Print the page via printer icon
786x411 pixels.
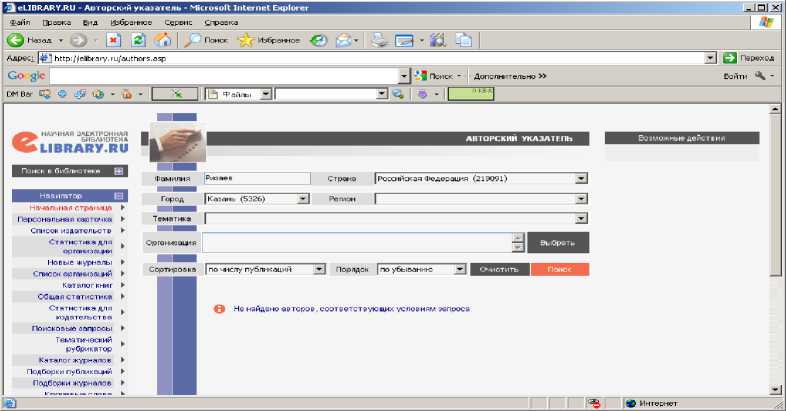point(379,40)
